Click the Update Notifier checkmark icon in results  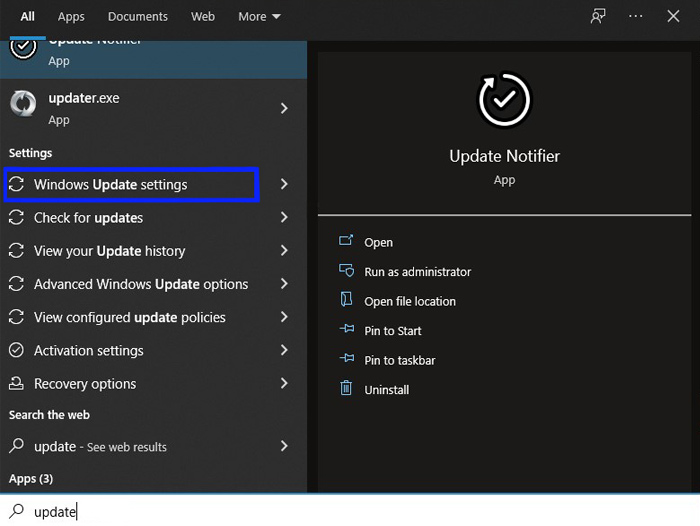[23, 48]
